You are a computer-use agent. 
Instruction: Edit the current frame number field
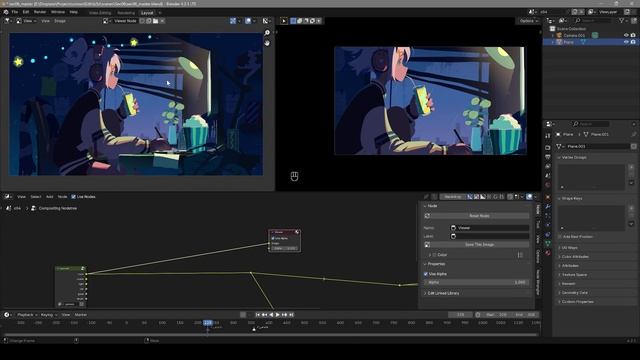click(x=460, y=315)
